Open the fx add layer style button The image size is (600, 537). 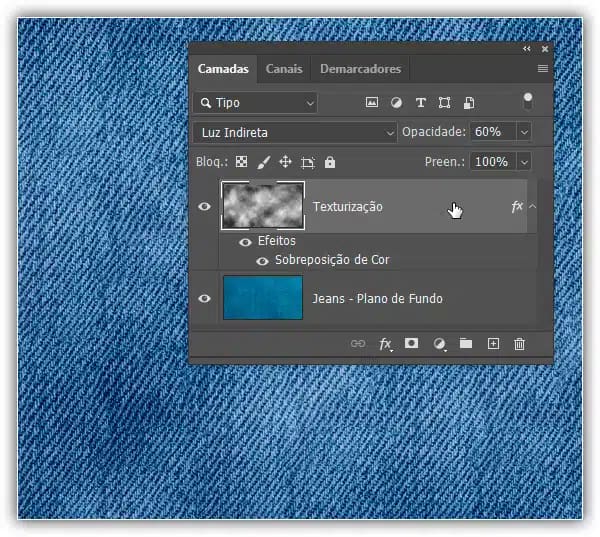pyautogui.click(x=385, y=344)
